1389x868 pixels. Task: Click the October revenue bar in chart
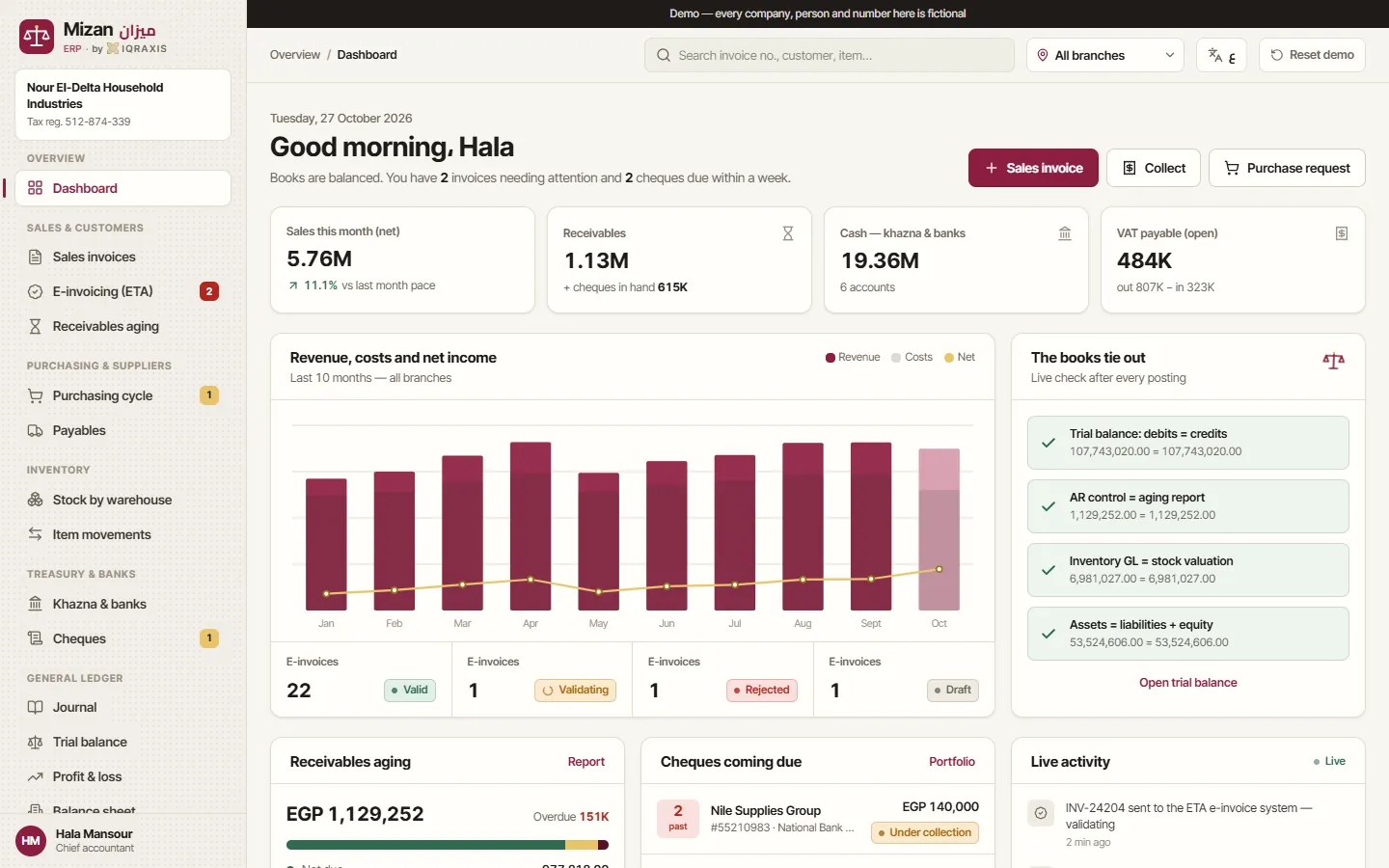[939, 529]
